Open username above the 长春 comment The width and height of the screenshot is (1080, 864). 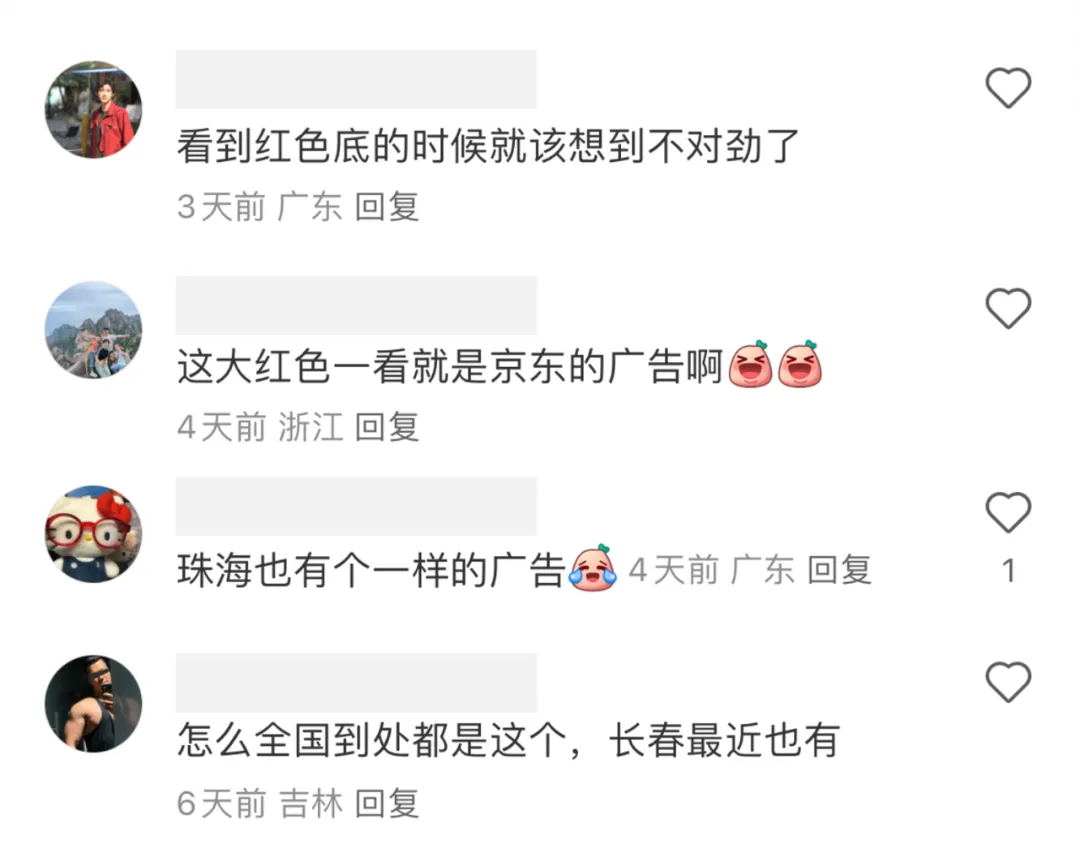(x=356, y=683)
